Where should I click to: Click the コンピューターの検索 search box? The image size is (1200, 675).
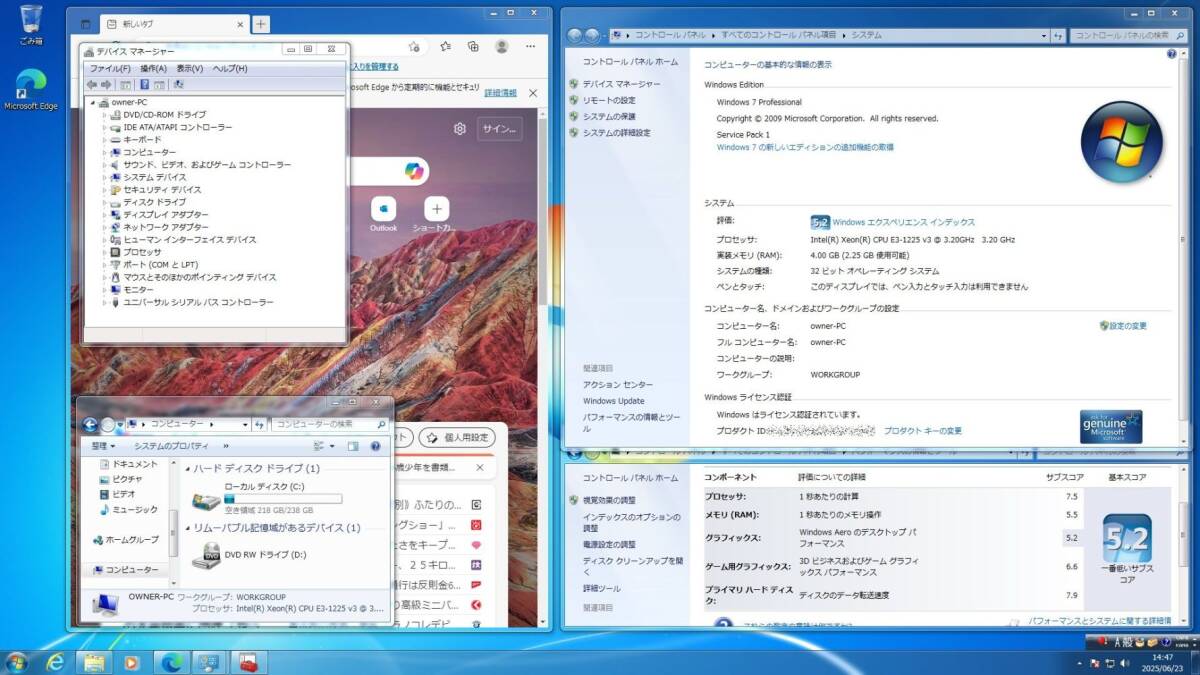click(x=329, y=424)
